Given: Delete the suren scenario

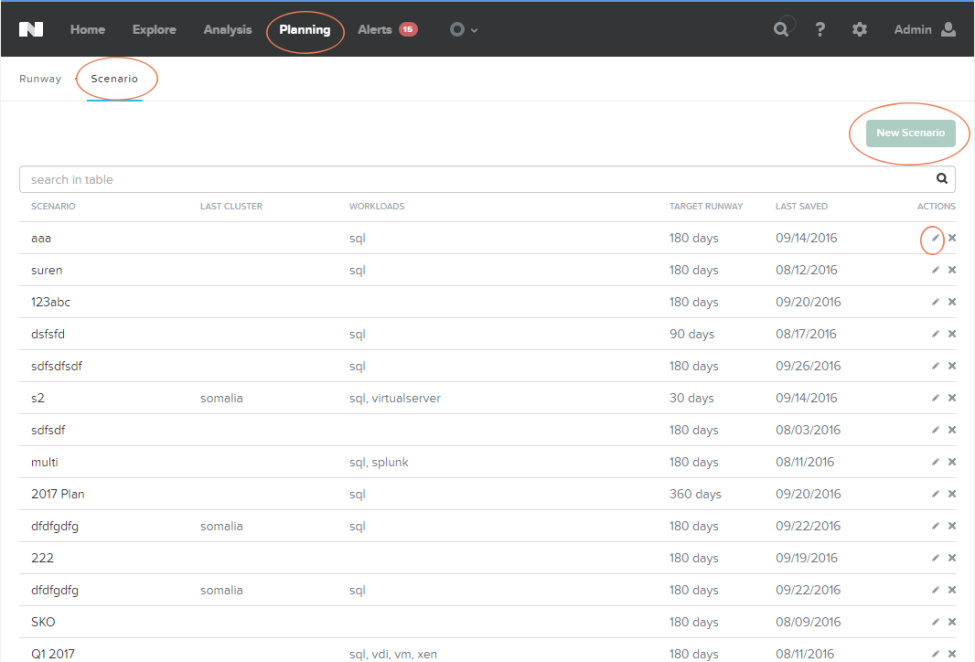Looking at the screenshot, I should coord(952,270).
